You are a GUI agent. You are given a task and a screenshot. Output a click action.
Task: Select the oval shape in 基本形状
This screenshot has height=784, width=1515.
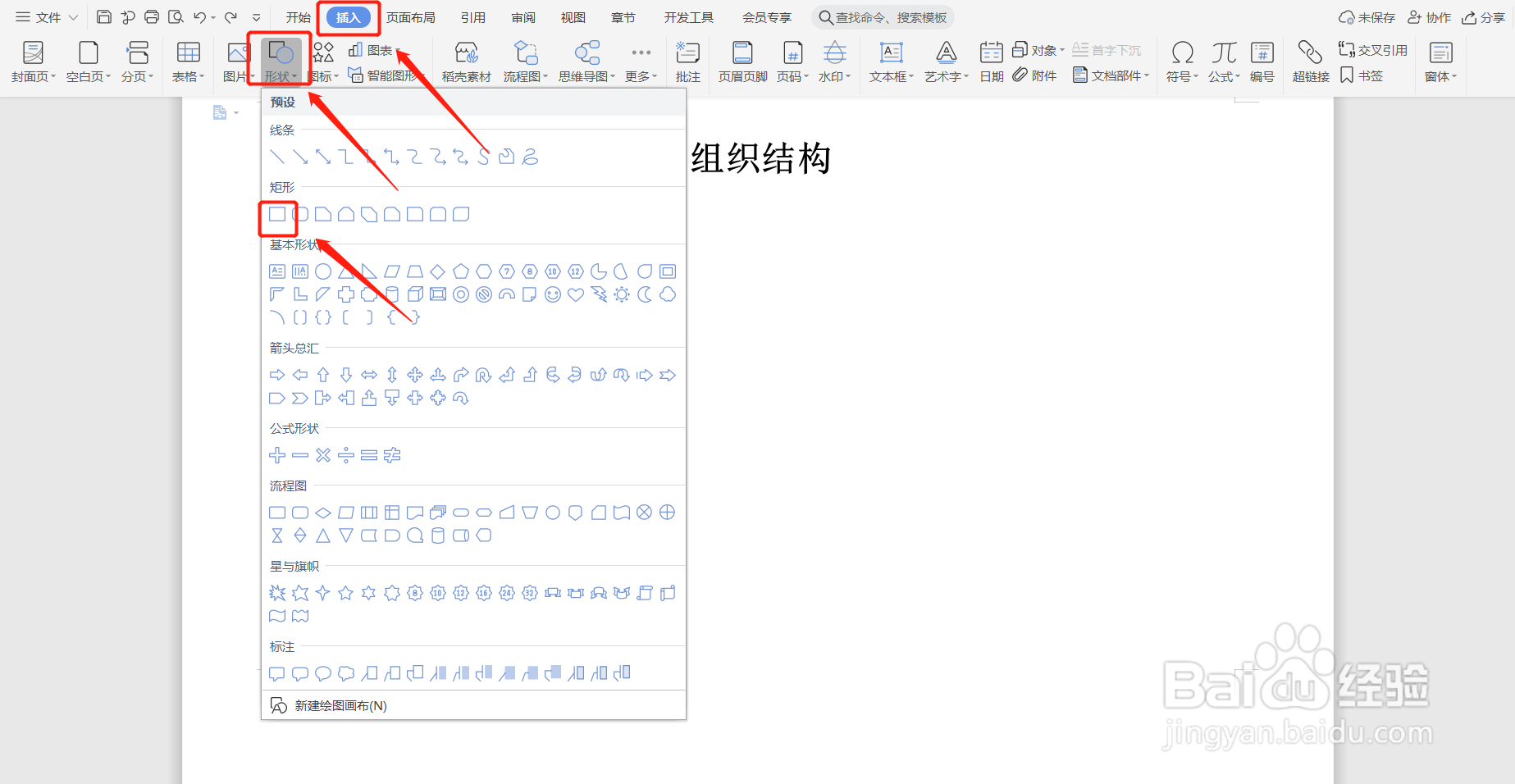pyautogui.click(x=323, y=271)
